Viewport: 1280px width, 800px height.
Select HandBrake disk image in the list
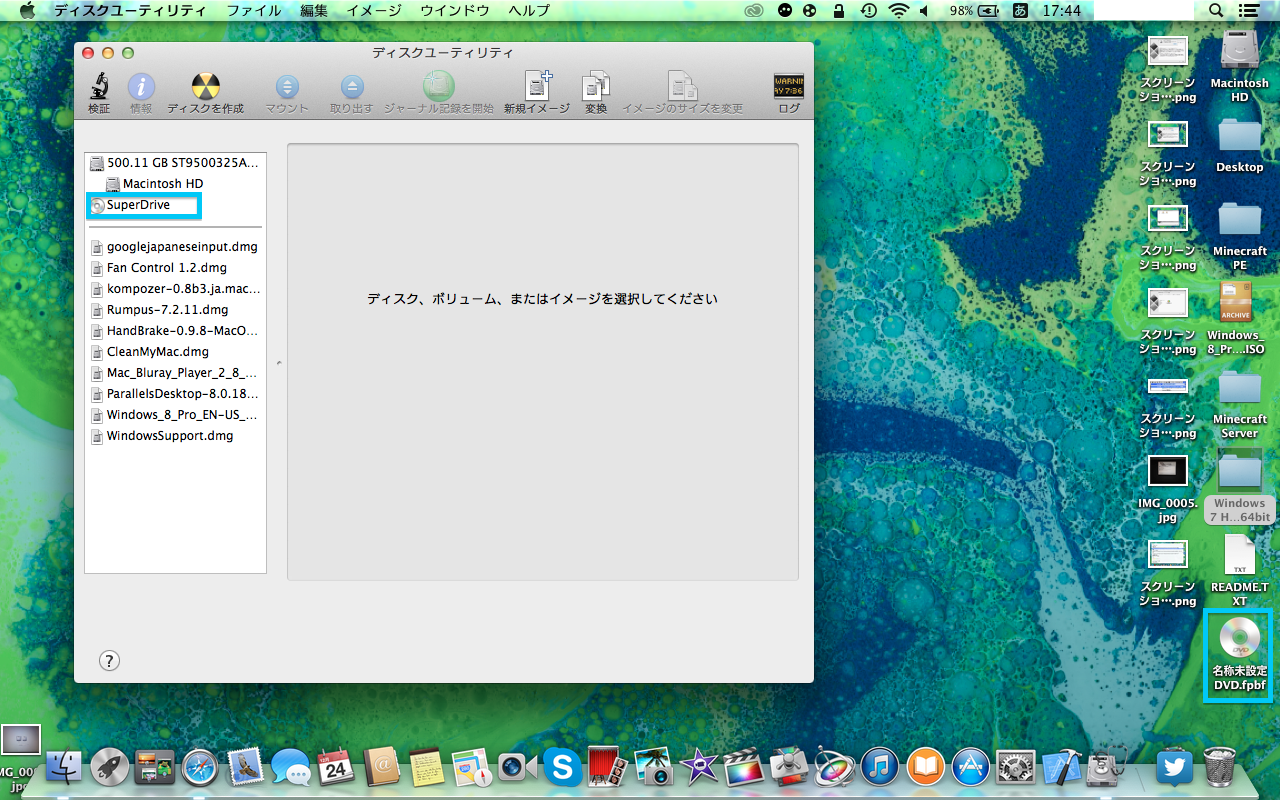[x=181, y=331]
